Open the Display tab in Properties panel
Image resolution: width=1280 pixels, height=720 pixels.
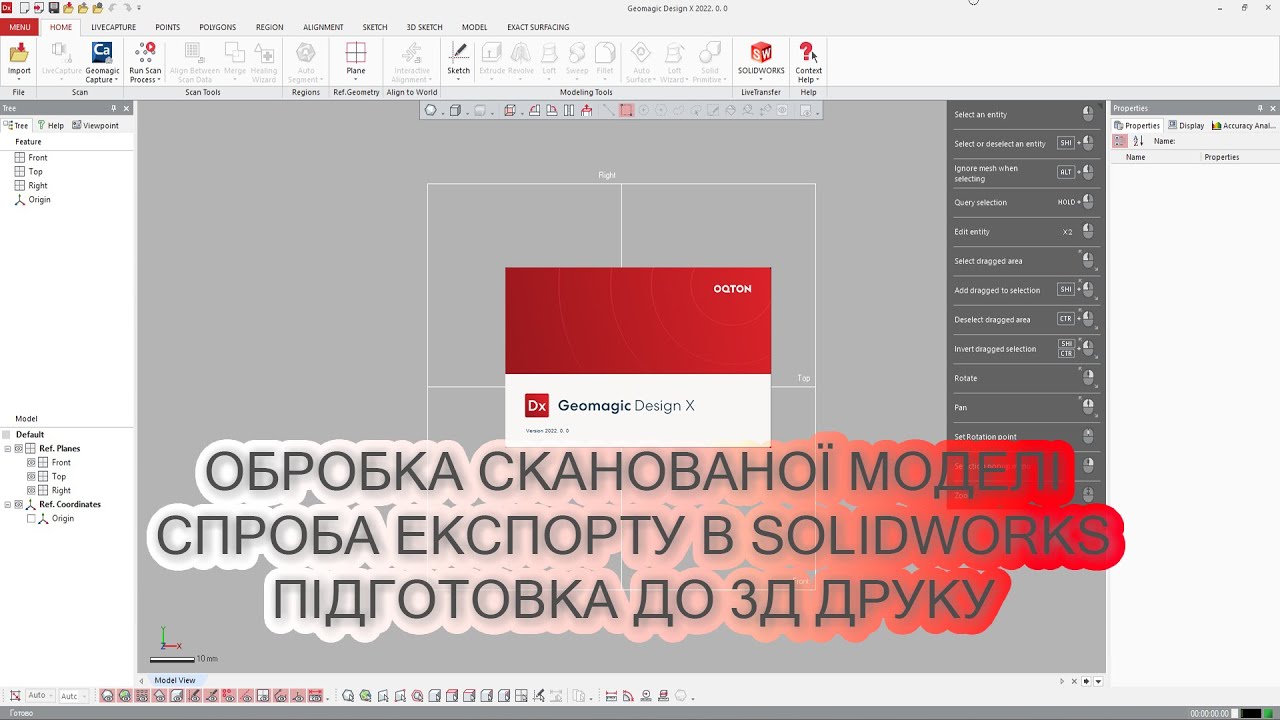click(x=1186, y=126)
